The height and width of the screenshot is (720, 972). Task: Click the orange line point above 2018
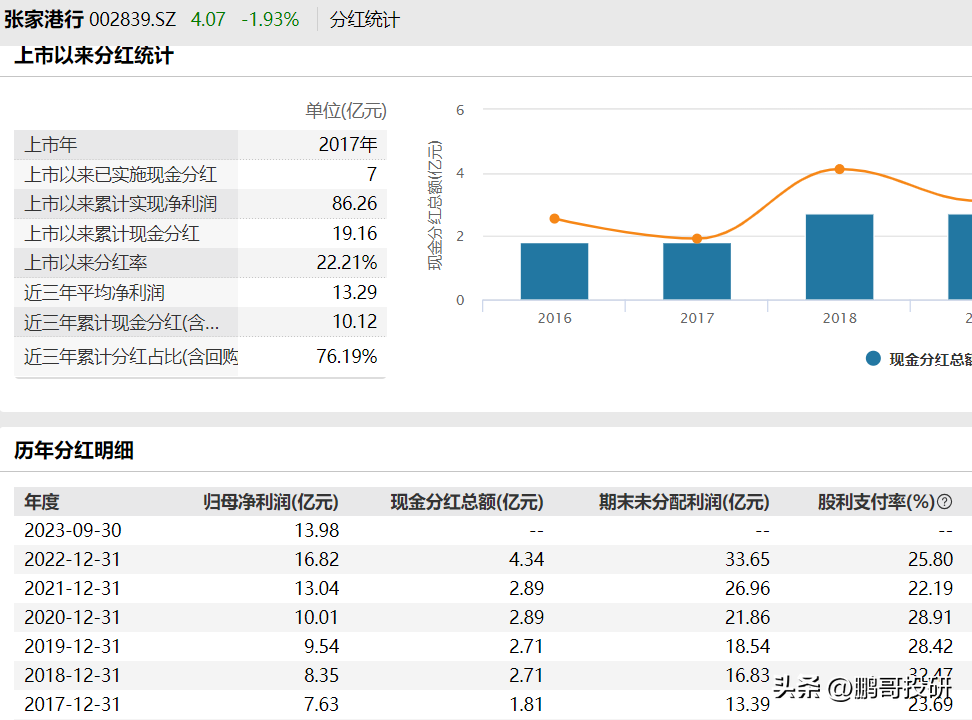click(x=839, y=169)
